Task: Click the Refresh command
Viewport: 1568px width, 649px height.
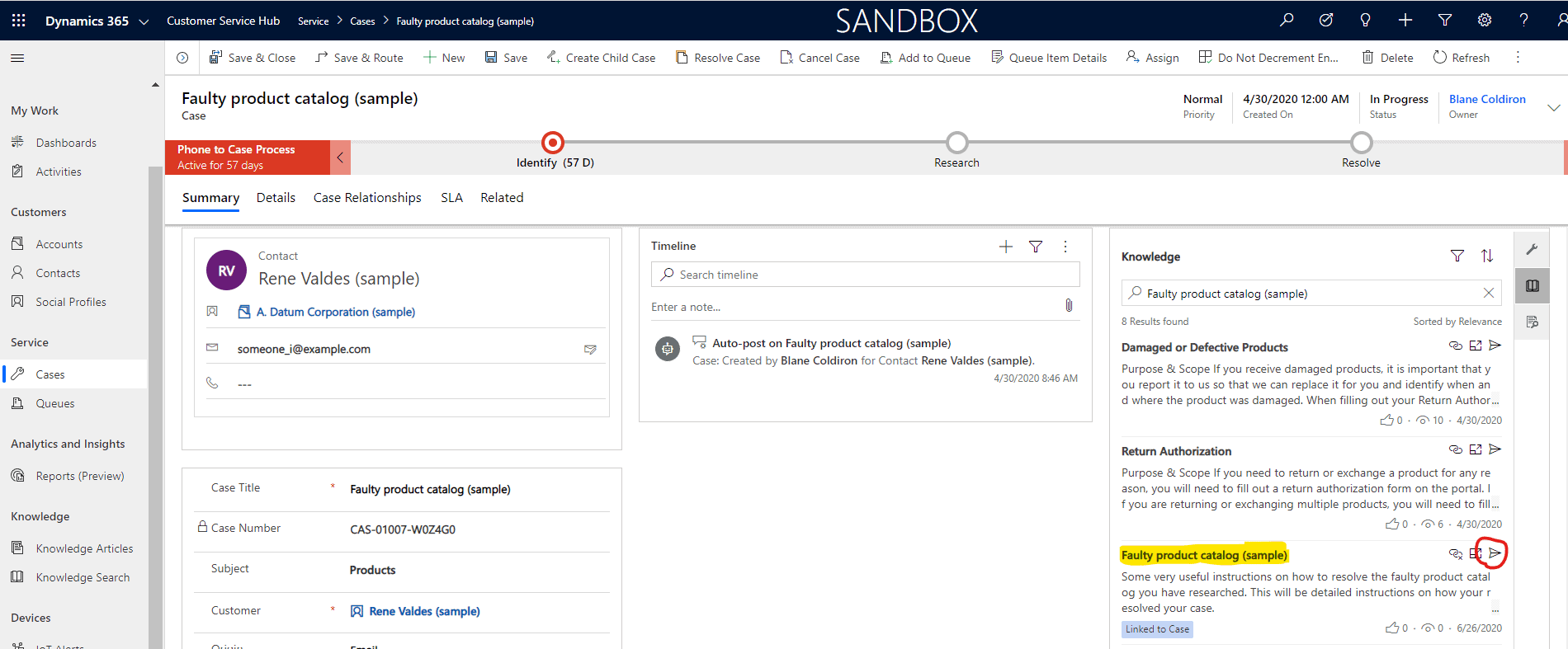Action: 1462,58
